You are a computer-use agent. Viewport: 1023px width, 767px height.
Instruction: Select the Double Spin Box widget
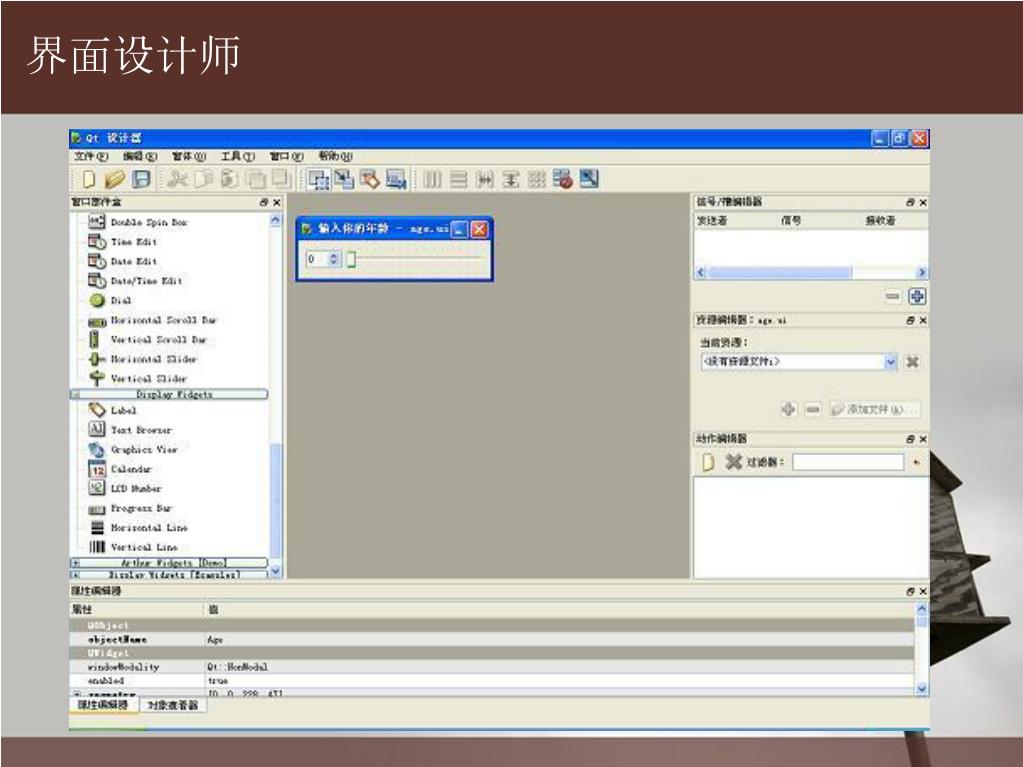pyautogui.click(x=138, y=222)
